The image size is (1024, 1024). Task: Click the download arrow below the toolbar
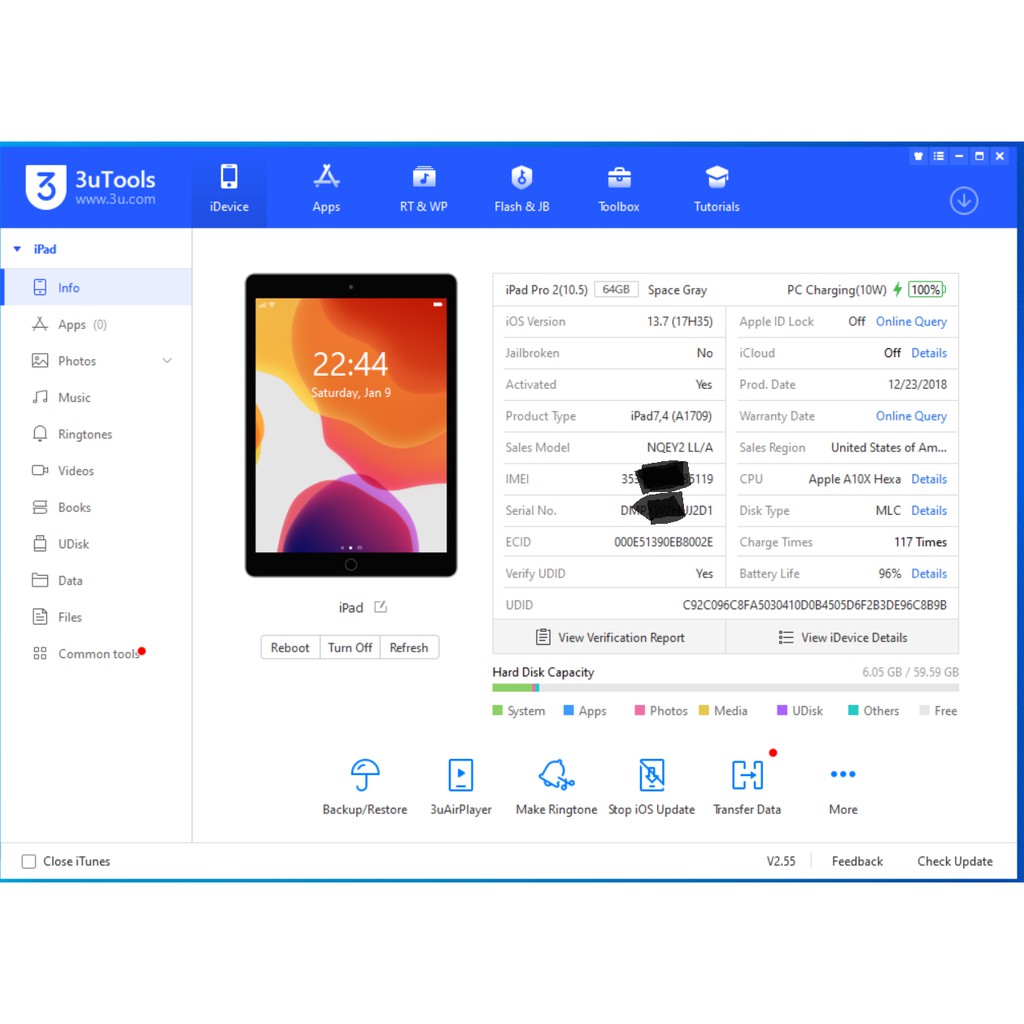(x=964, y=201)
